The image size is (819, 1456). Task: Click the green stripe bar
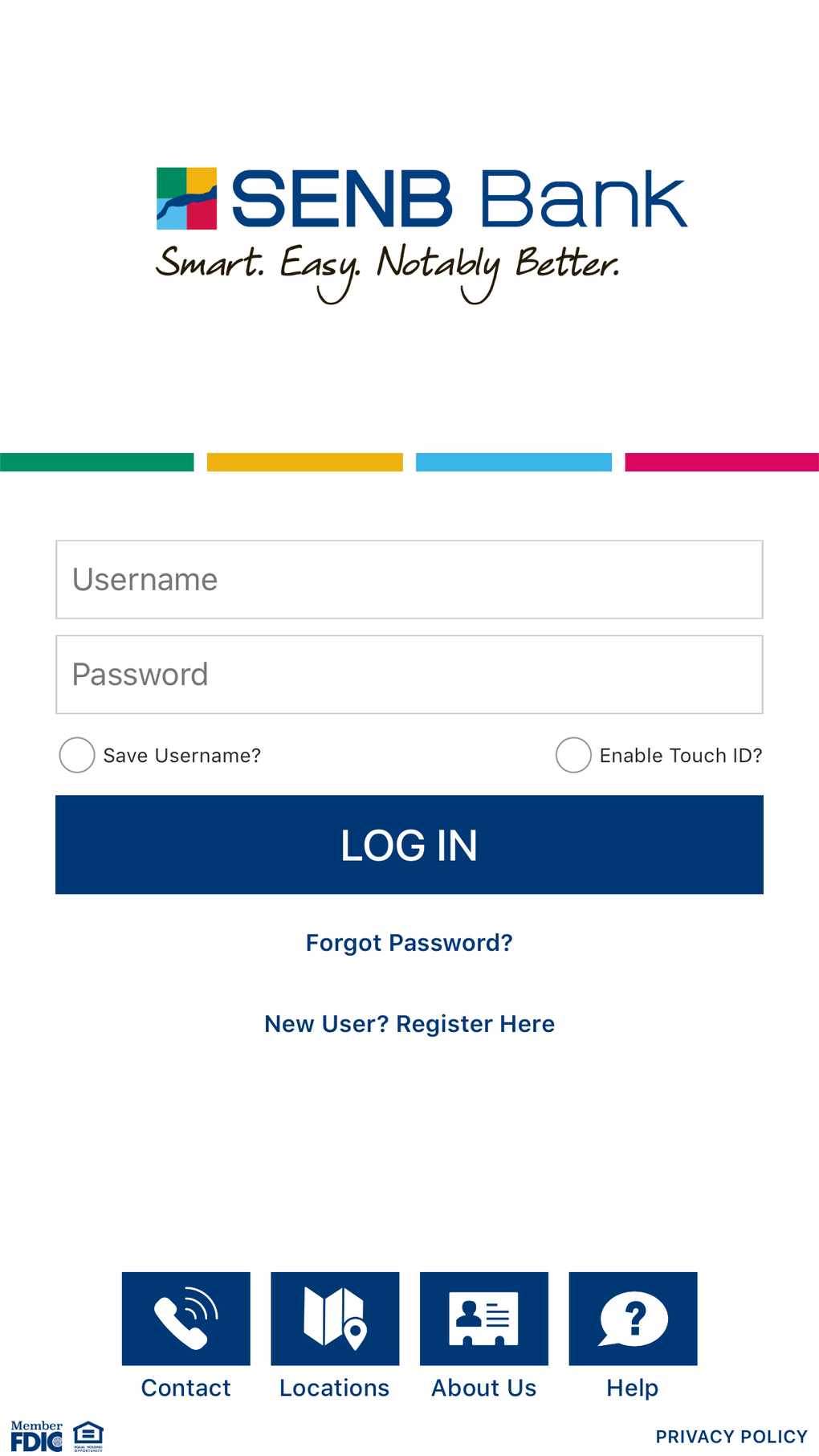coord(96,461)
